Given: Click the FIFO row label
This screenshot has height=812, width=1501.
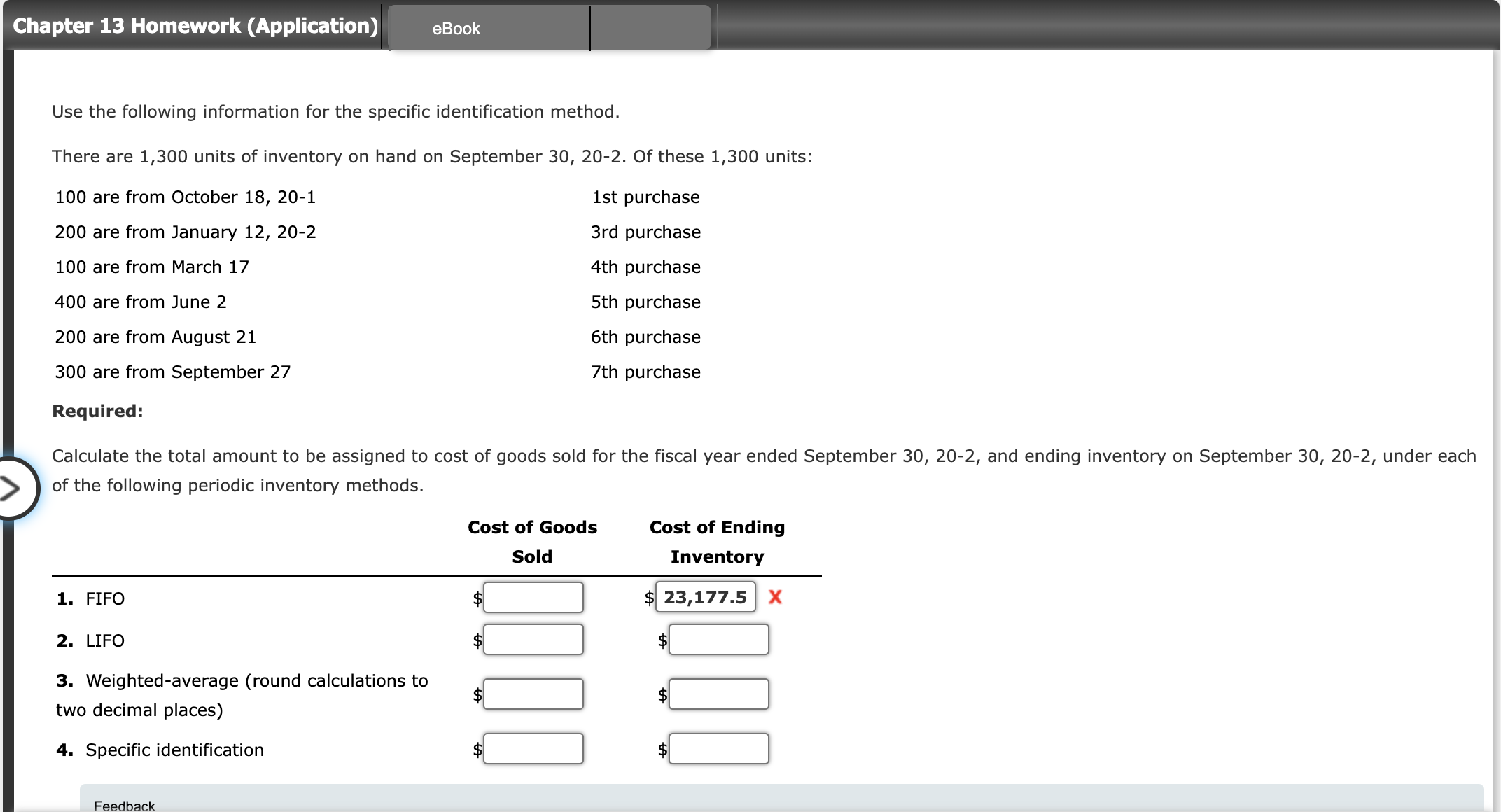Looking at the screenshot, I should coord(105,599).
